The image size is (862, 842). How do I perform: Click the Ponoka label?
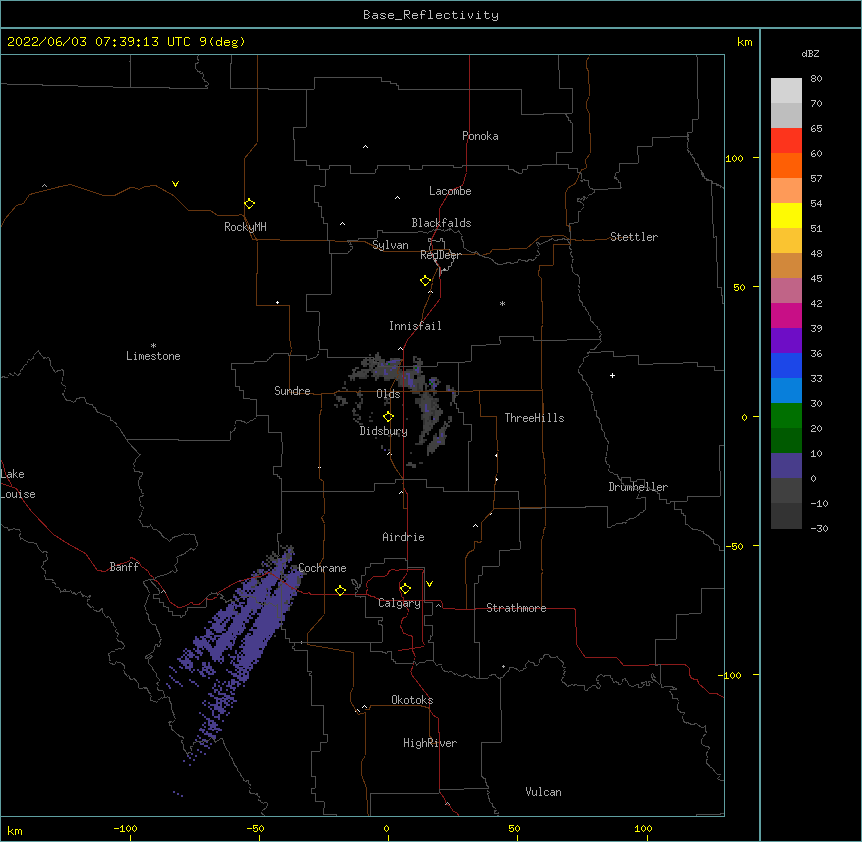pos(480,136)
